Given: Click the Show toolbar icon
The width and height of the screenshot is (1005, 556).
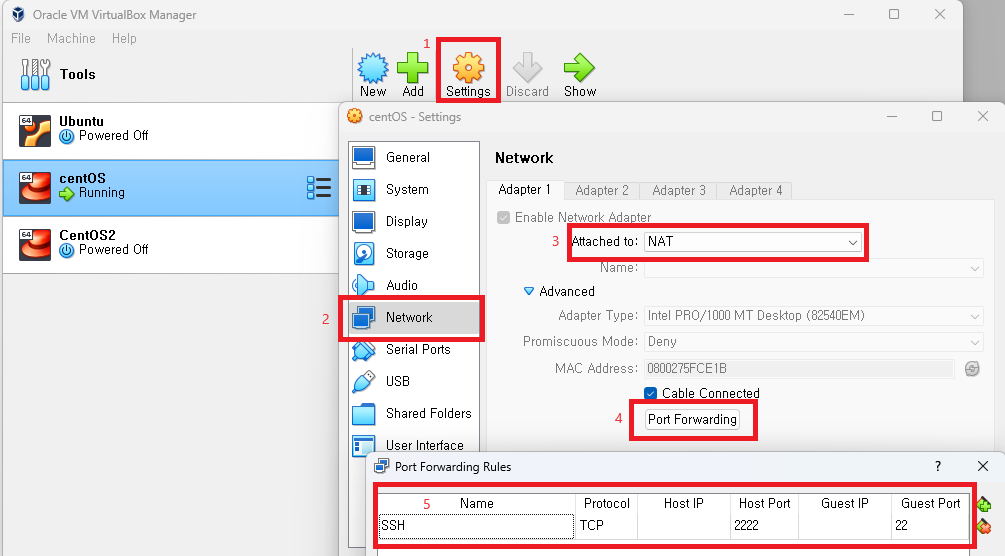Looking at the screenshot, I should [580, 74].
